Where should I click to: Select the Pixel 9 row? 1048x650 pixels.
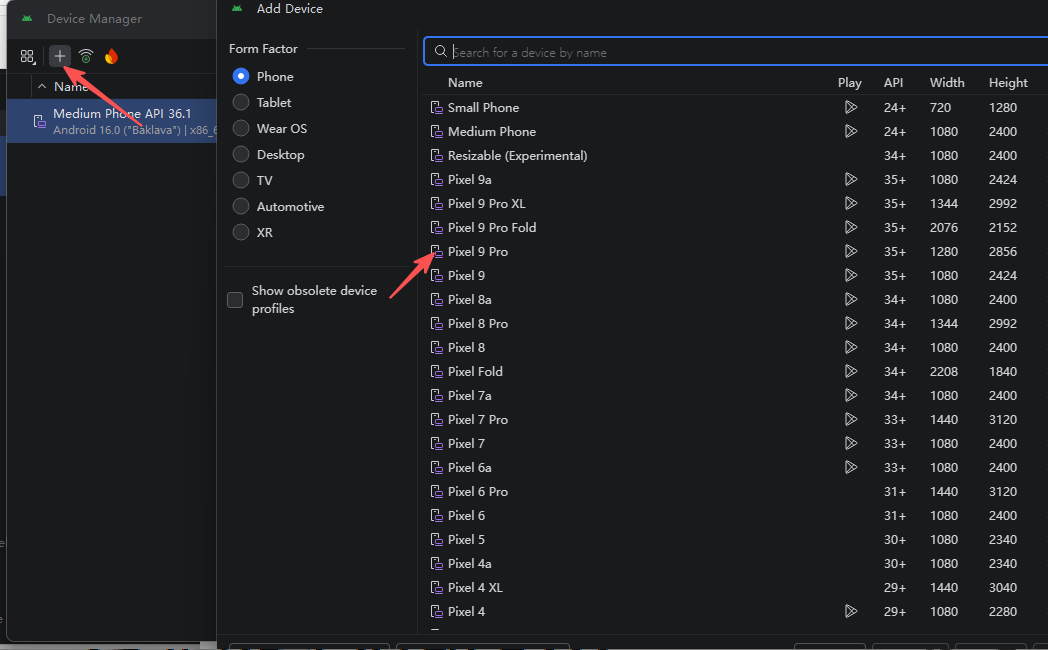pyautogui.click(x=735, y=275)
